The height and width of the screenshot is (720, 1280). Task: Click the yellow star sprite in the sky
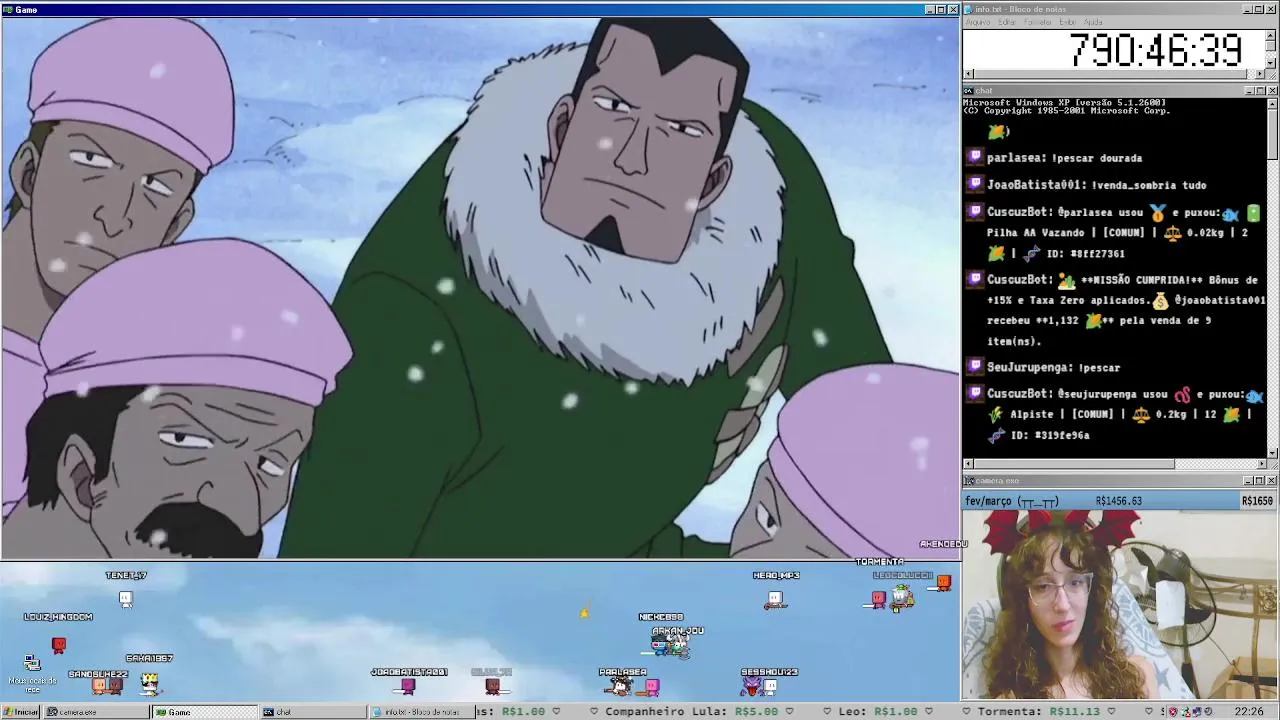pos(585,612)
